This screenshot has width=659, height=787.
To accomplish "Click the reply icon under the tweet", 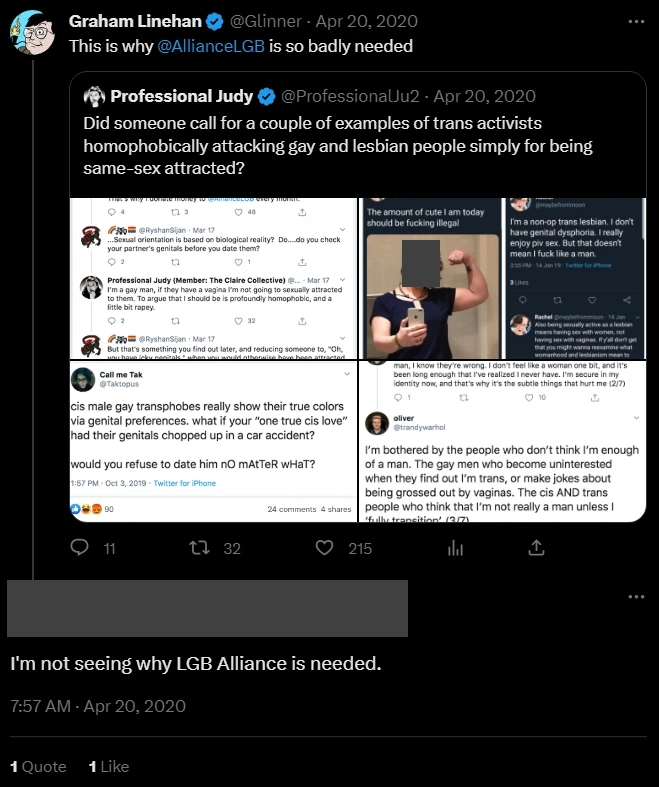I will 83,547.
